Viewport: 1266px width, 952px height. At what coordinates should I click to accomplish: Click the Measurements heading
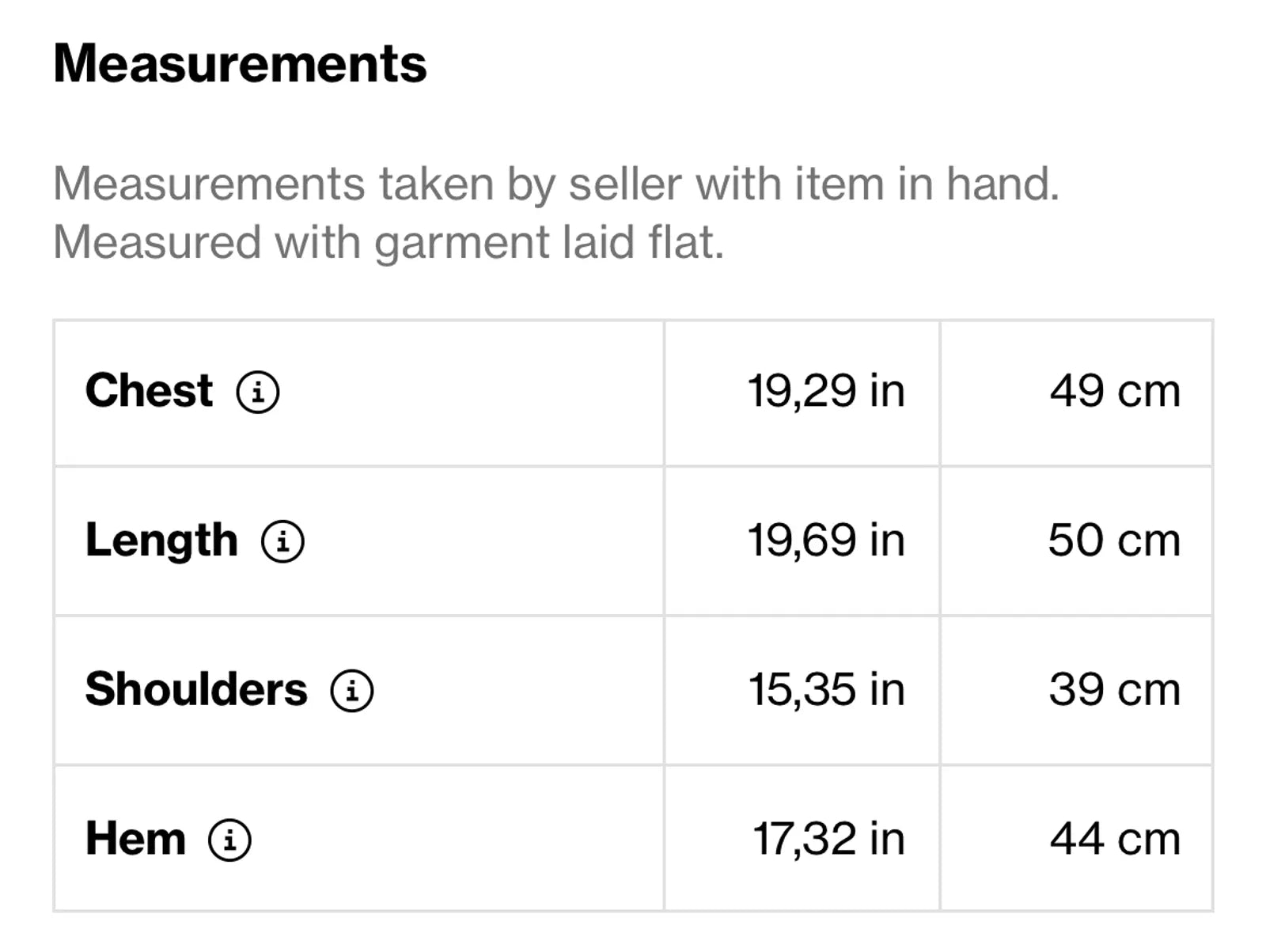click(240, 63)
